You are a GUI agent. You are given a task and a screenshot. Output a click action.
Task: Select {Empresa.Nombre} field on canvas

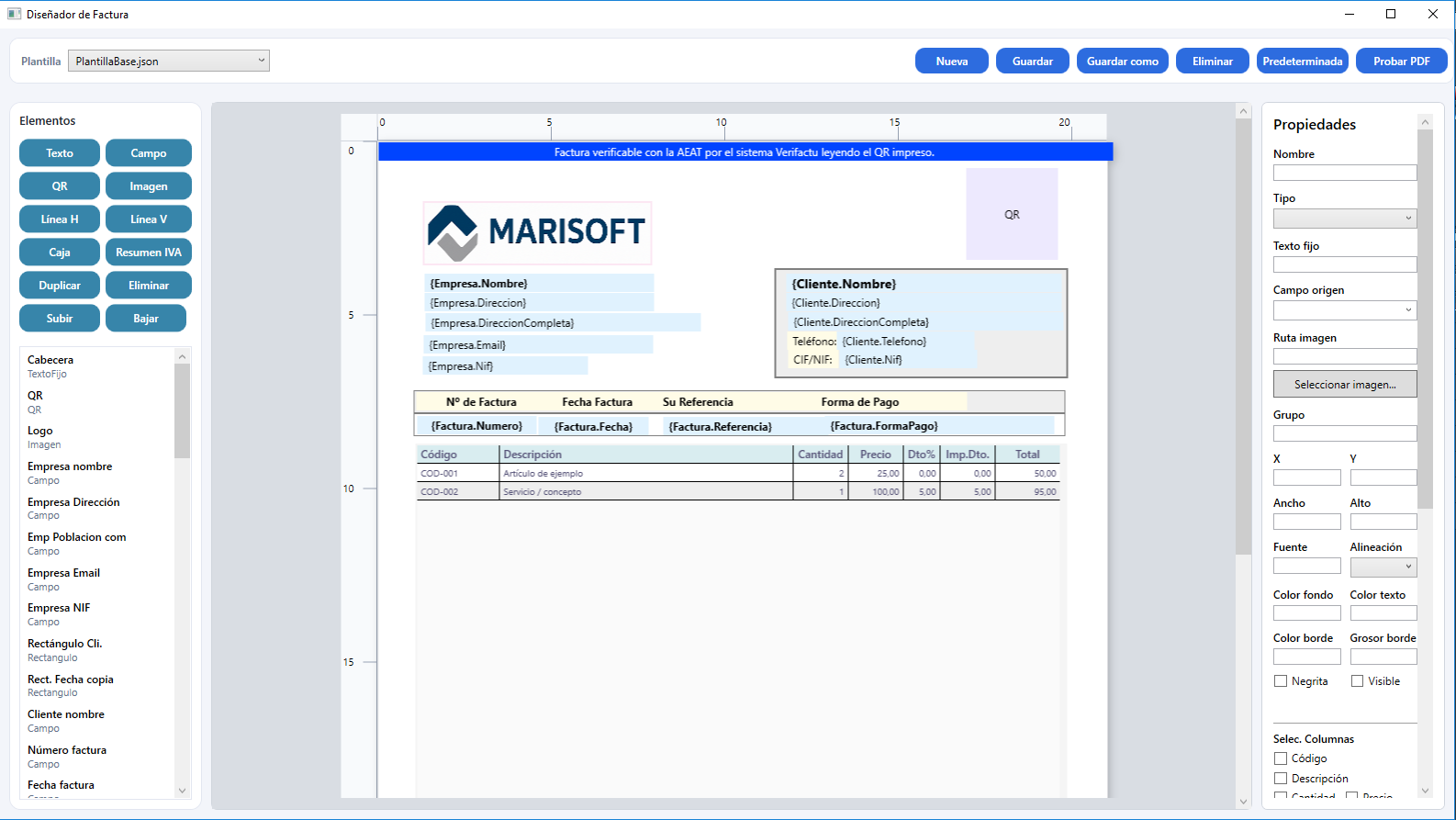coord(539,283)
